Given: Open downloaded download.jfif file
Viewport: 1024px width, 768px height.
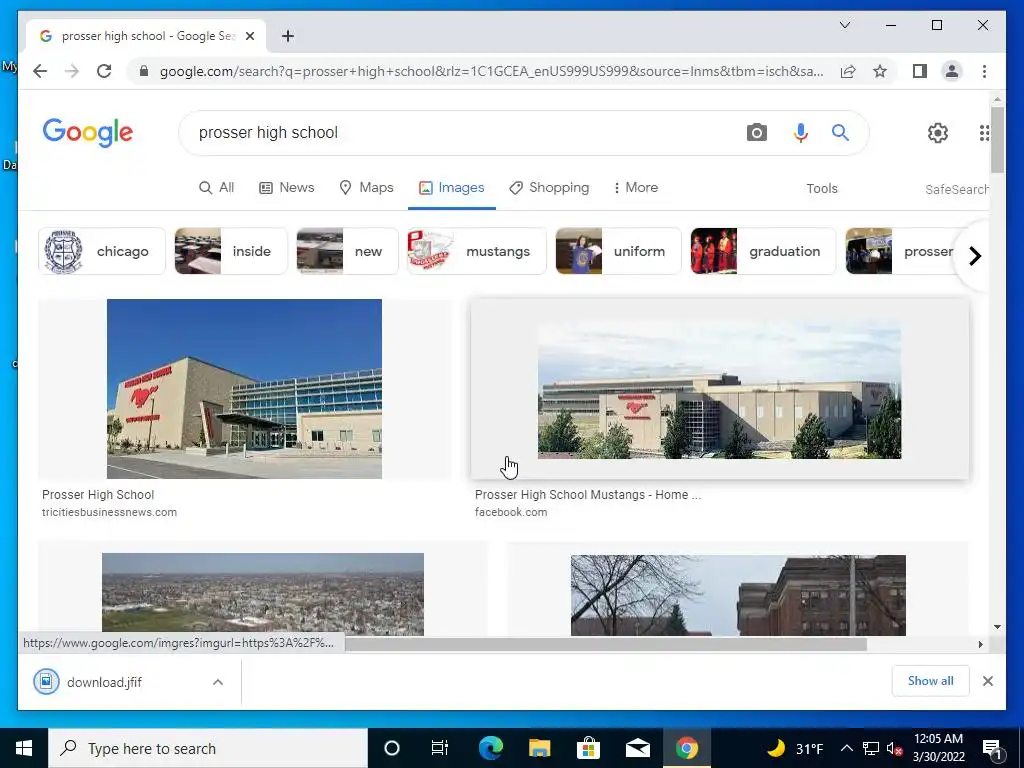Looking at the screenshot, I should pos(104,682).
